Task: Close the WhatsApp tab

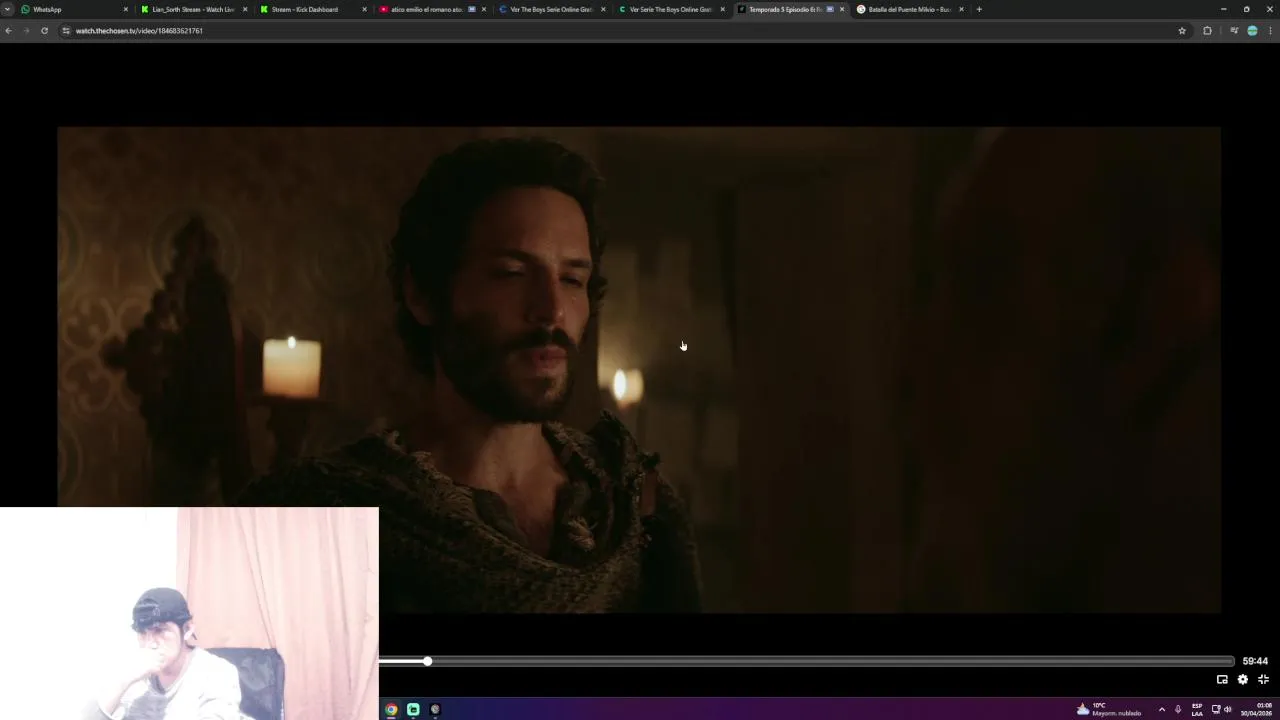Action: pyautogui.click(x=126, y=9)
